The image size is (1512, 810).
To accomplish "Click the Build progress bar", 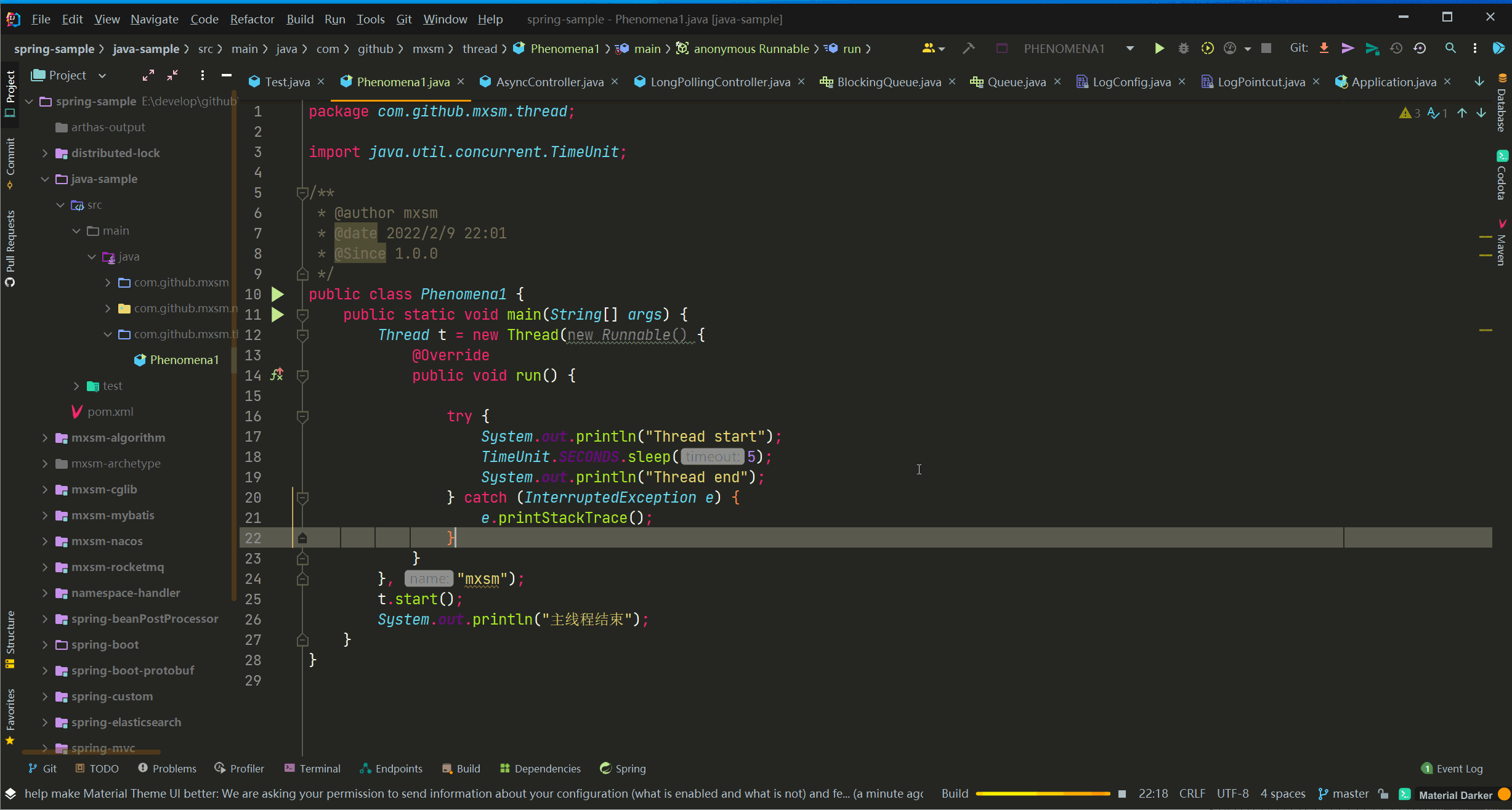I will pyautogui.click(x=1042, y=794).
